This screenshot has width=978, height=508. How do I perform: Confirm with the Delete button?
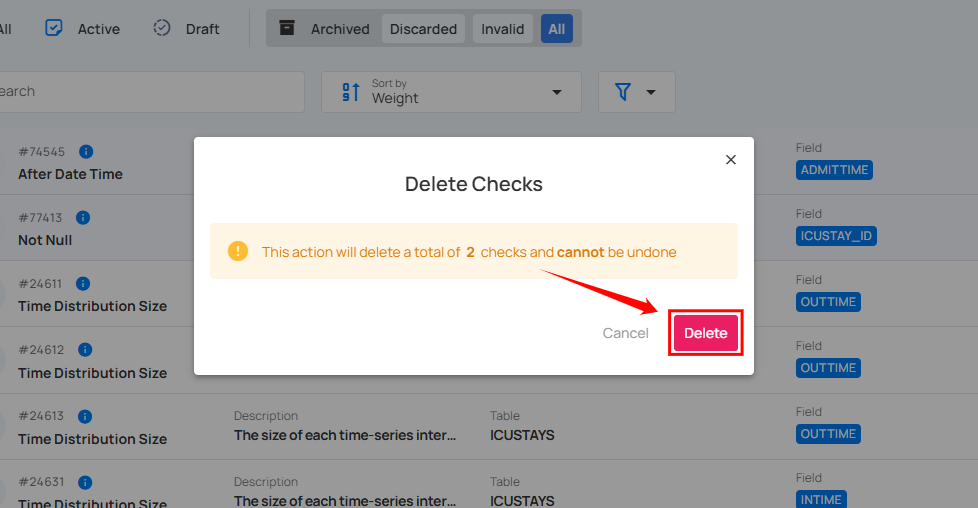coord(705,333)
